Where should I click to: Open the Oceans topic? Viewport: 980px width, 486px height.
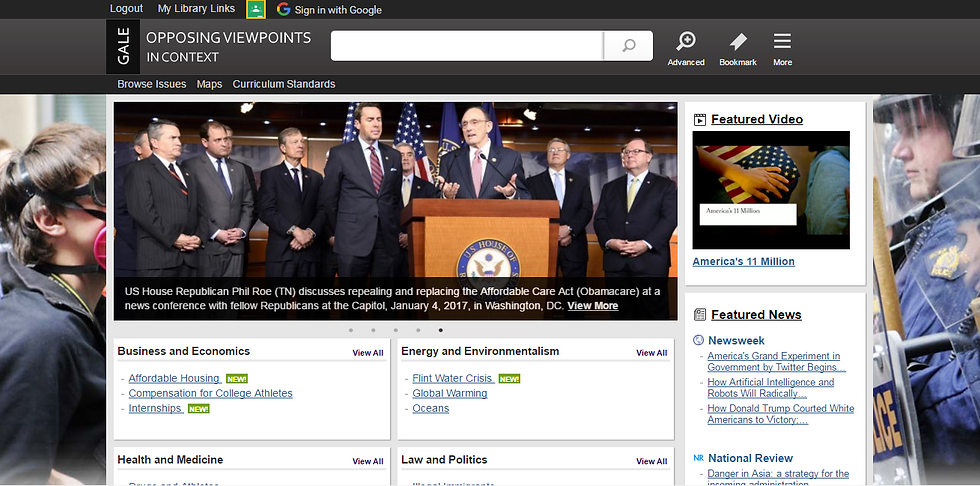point(431,409)
